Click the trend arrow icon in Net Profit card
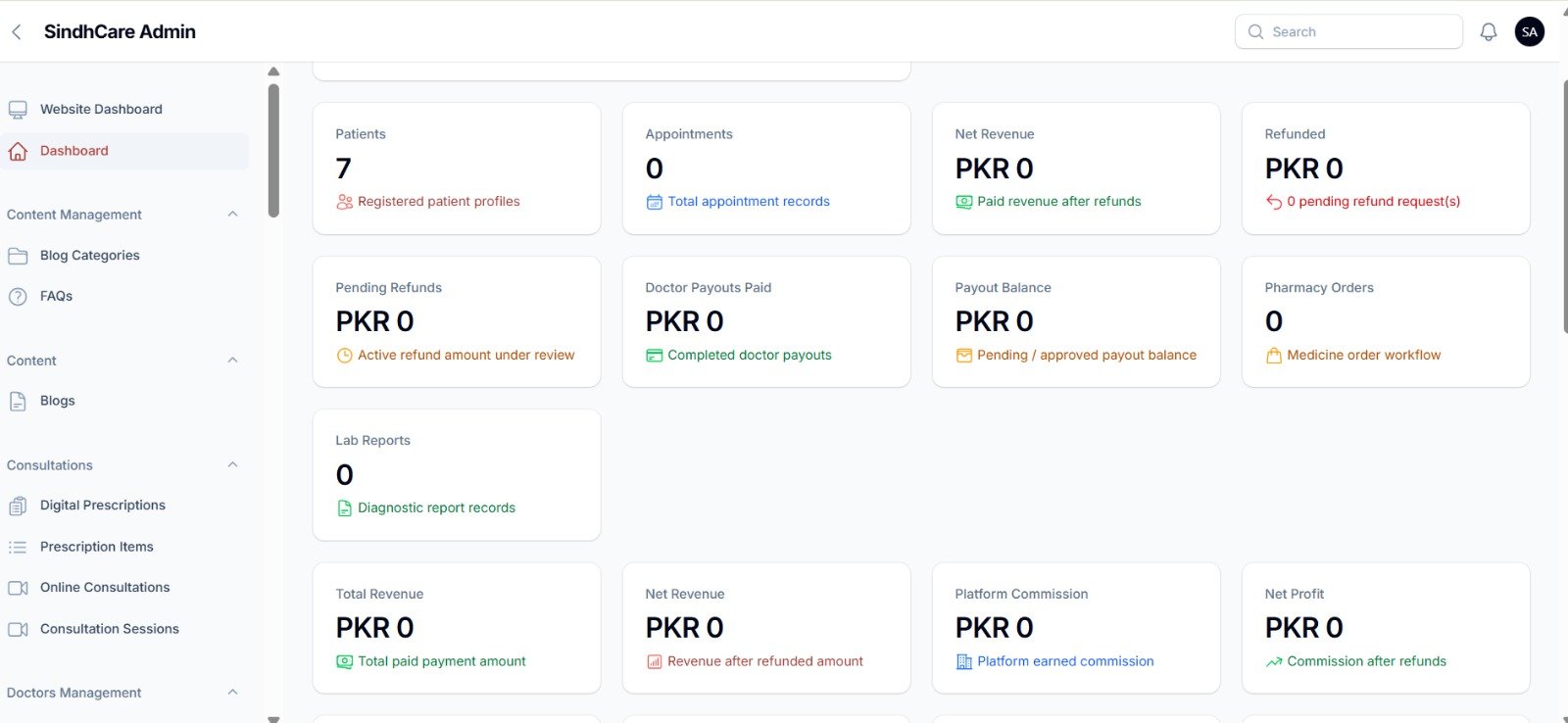1568x723 pixels. click(1273, 662)
